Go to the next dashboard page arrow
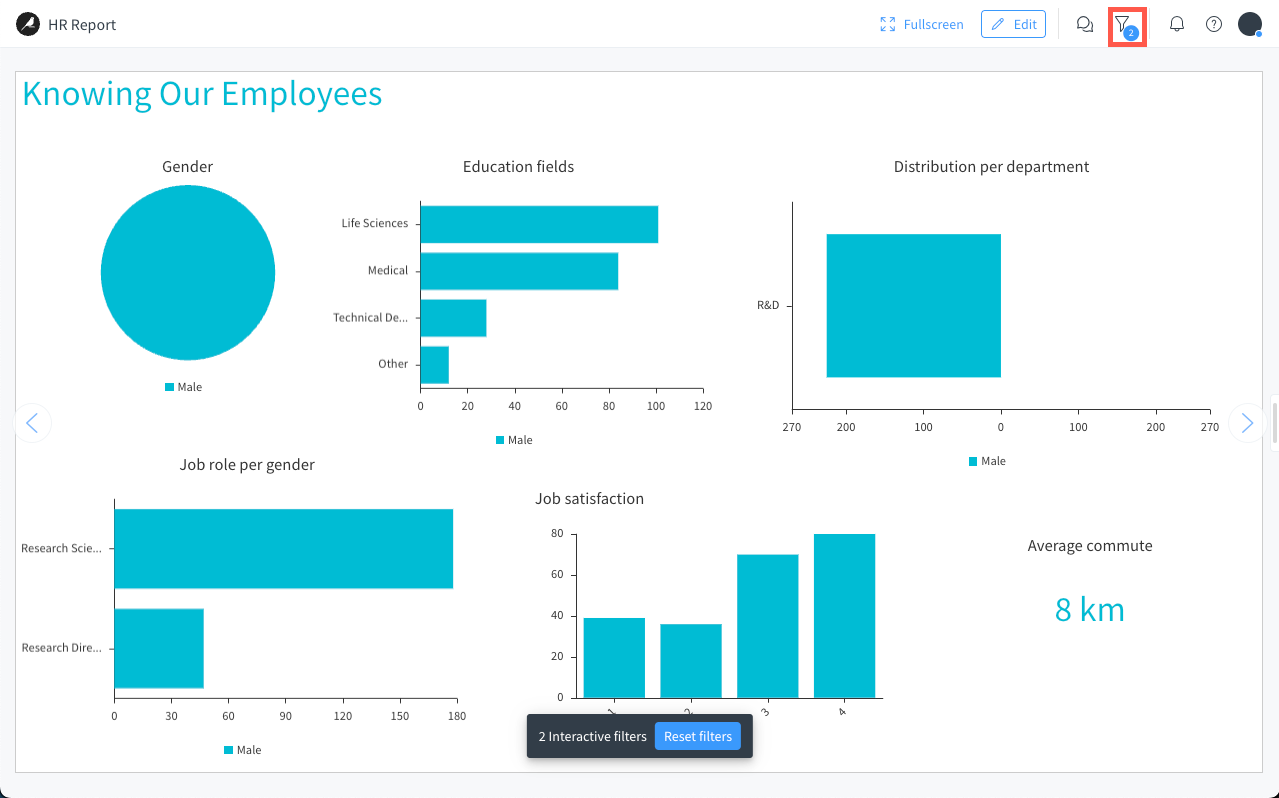This screenshot has width=1279, height=798. click(1247, 423)
